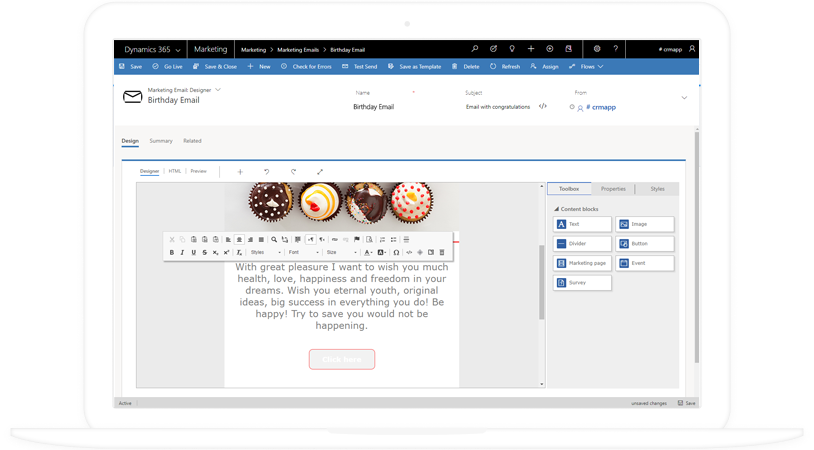Open the Marketing Emails breadcrumb

click(x=298, y=50)
